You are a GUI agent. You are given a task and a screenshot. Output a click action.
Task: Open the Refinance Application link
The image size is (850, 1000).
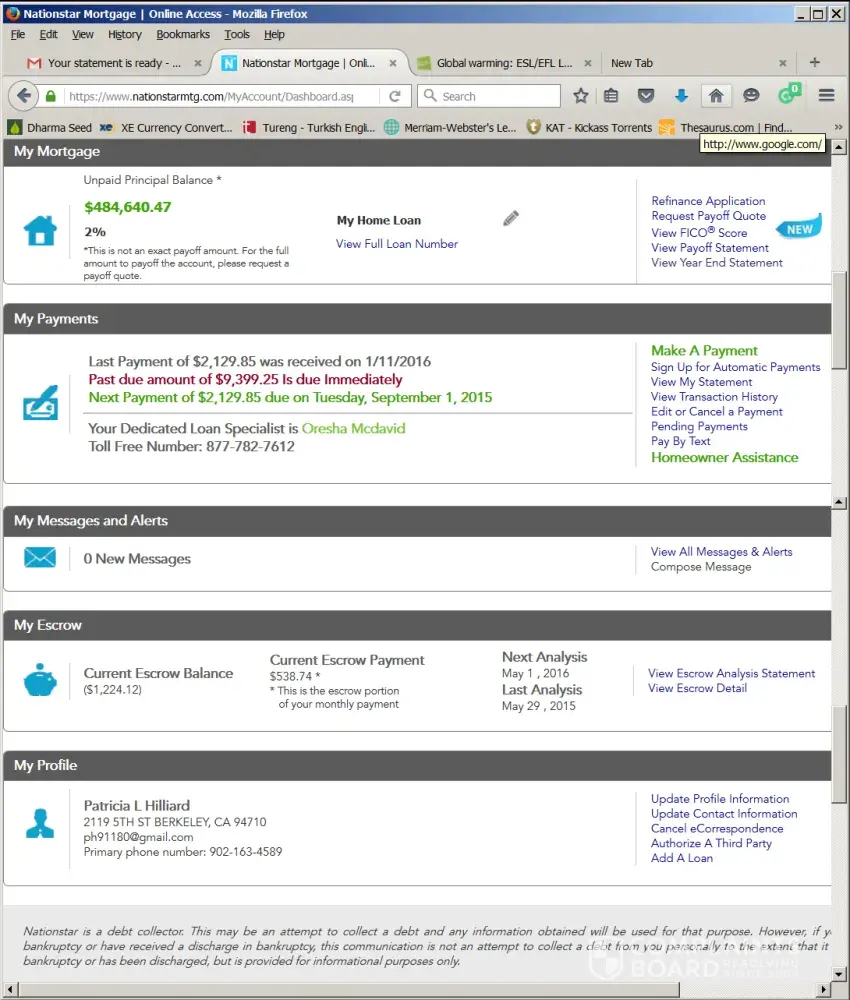coord(708,201)
